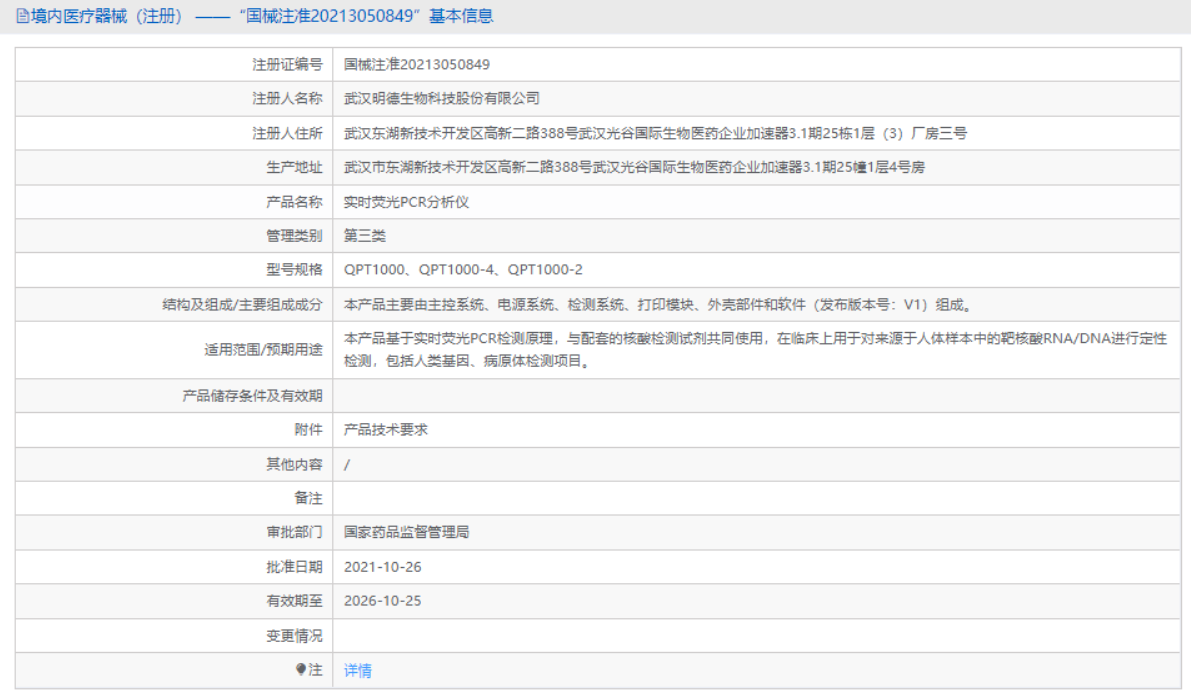Select the 结构及组成 description text
The height and width of the screenshot is (698, 1191).
click(x=658, y=305)
